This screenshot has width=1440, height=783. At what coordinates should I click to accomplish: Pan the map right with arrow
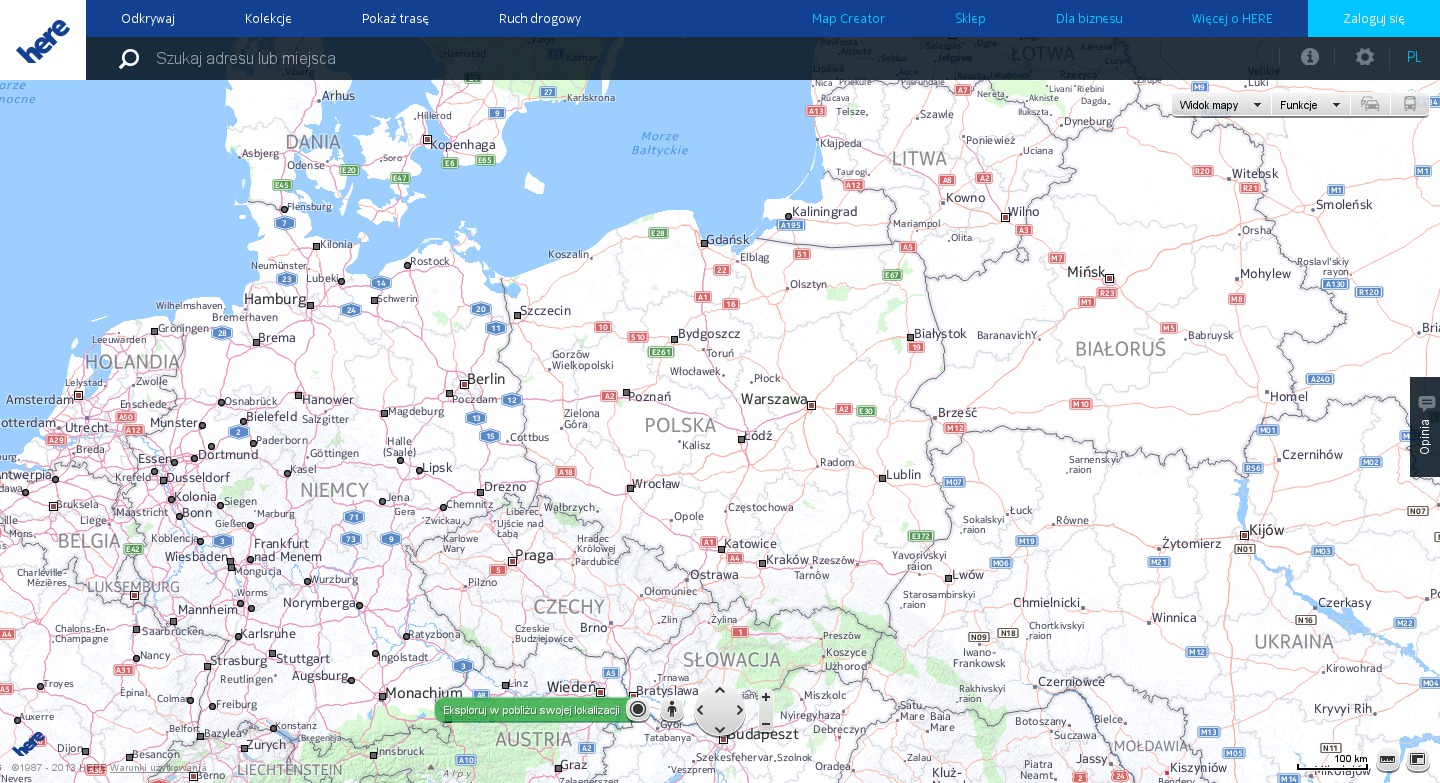coord(740,710)
